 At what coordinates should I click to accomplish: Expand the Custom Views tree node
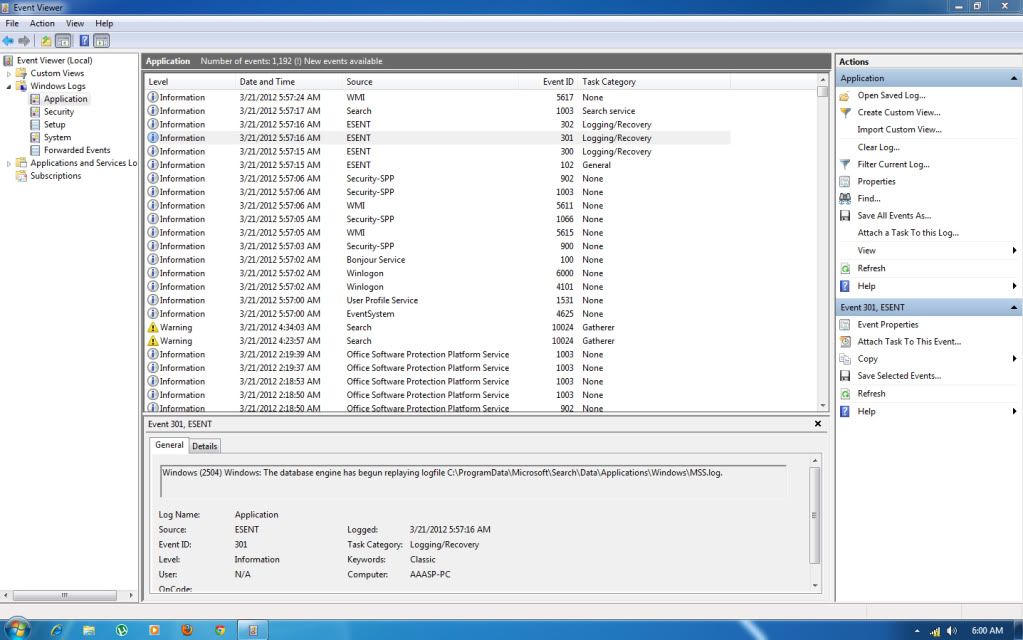[8, 74]
